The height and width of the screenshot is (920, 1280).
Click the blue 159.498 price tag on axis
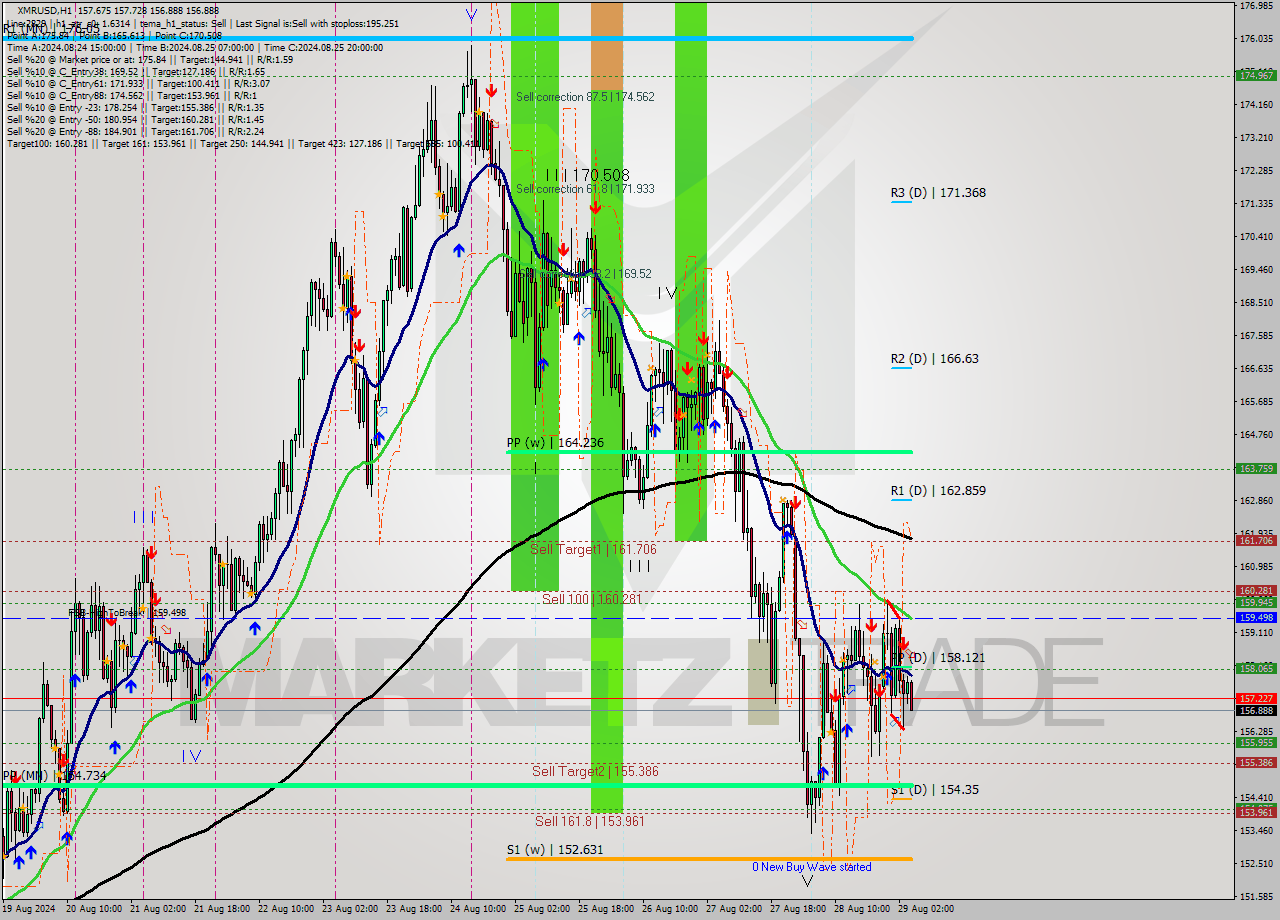[x=1256, y=618]
